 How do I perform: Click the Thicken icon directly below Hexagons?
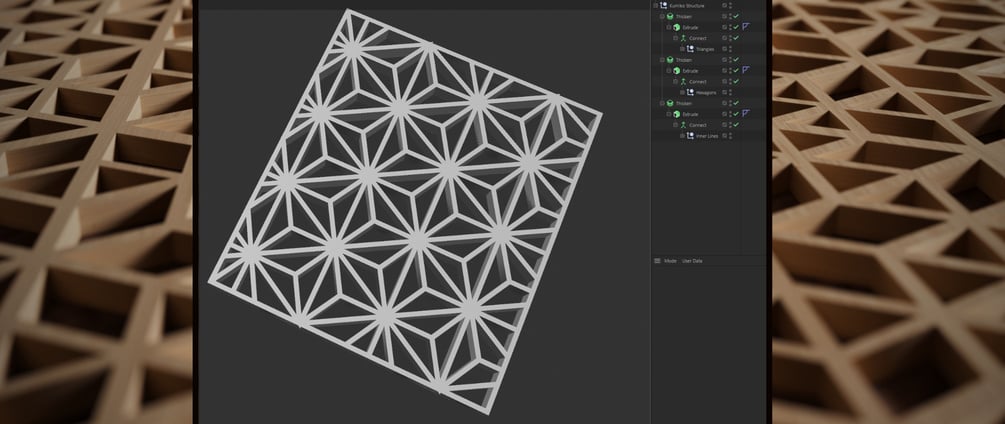pyautogui.click(x=670, y=103)
